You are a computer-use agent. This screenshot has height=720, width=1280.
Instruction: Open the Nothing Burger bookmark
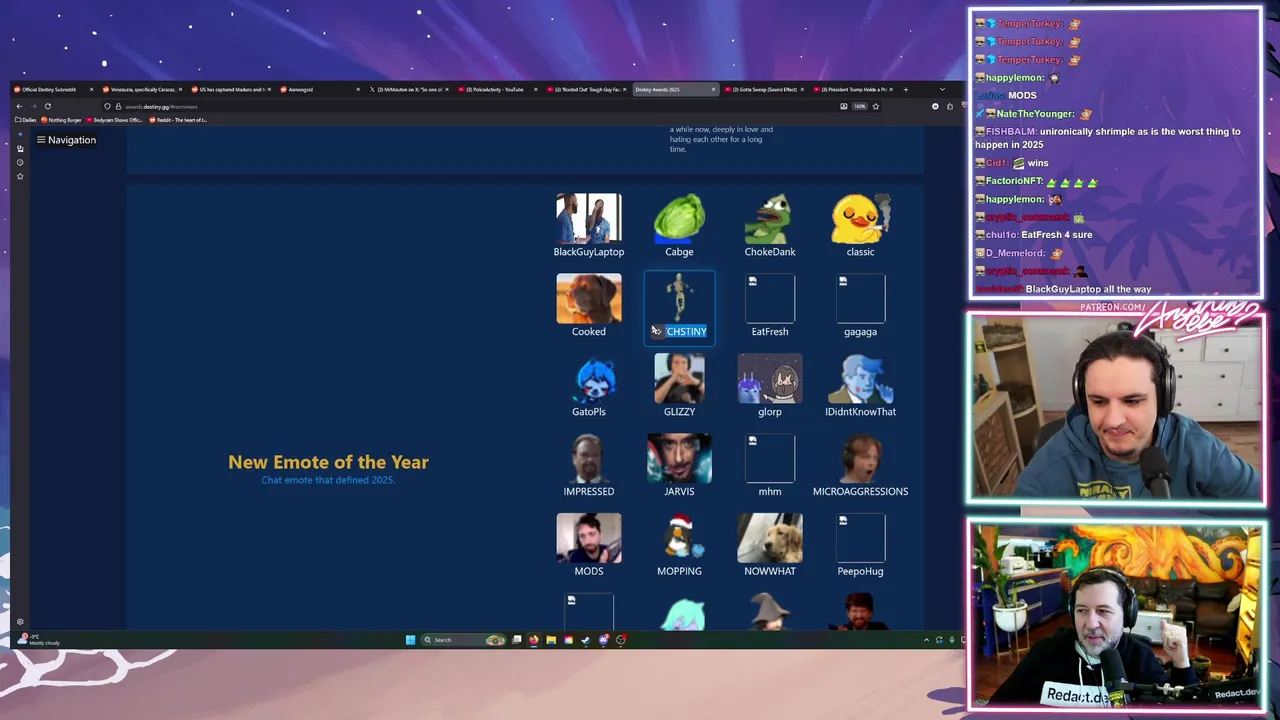[62, 120]
